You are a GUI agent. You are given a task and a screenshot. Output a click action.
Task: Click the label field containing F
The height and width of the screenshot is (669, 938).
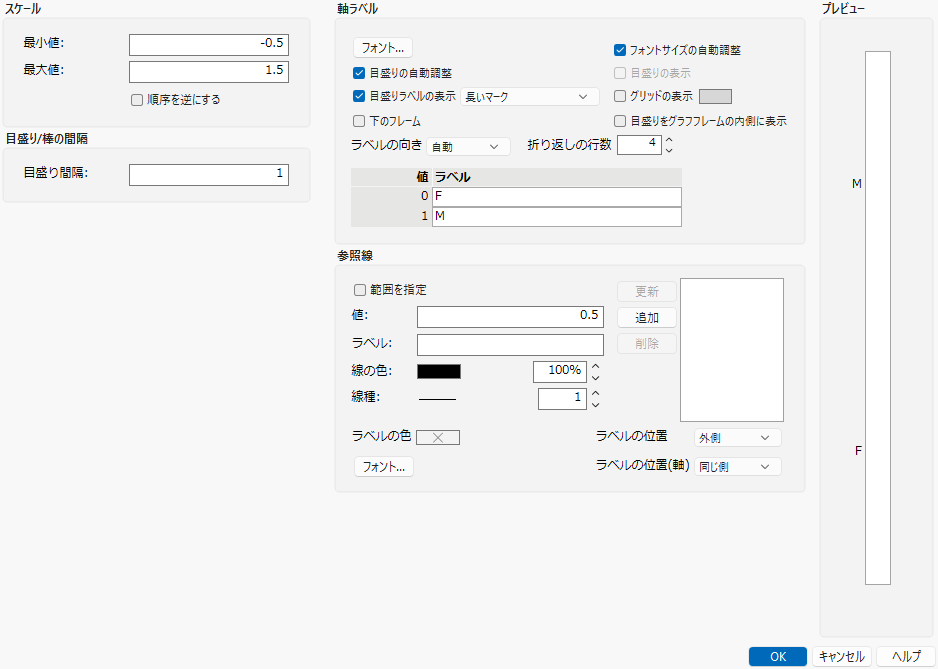pyautogui.click(x=556, y=196)
